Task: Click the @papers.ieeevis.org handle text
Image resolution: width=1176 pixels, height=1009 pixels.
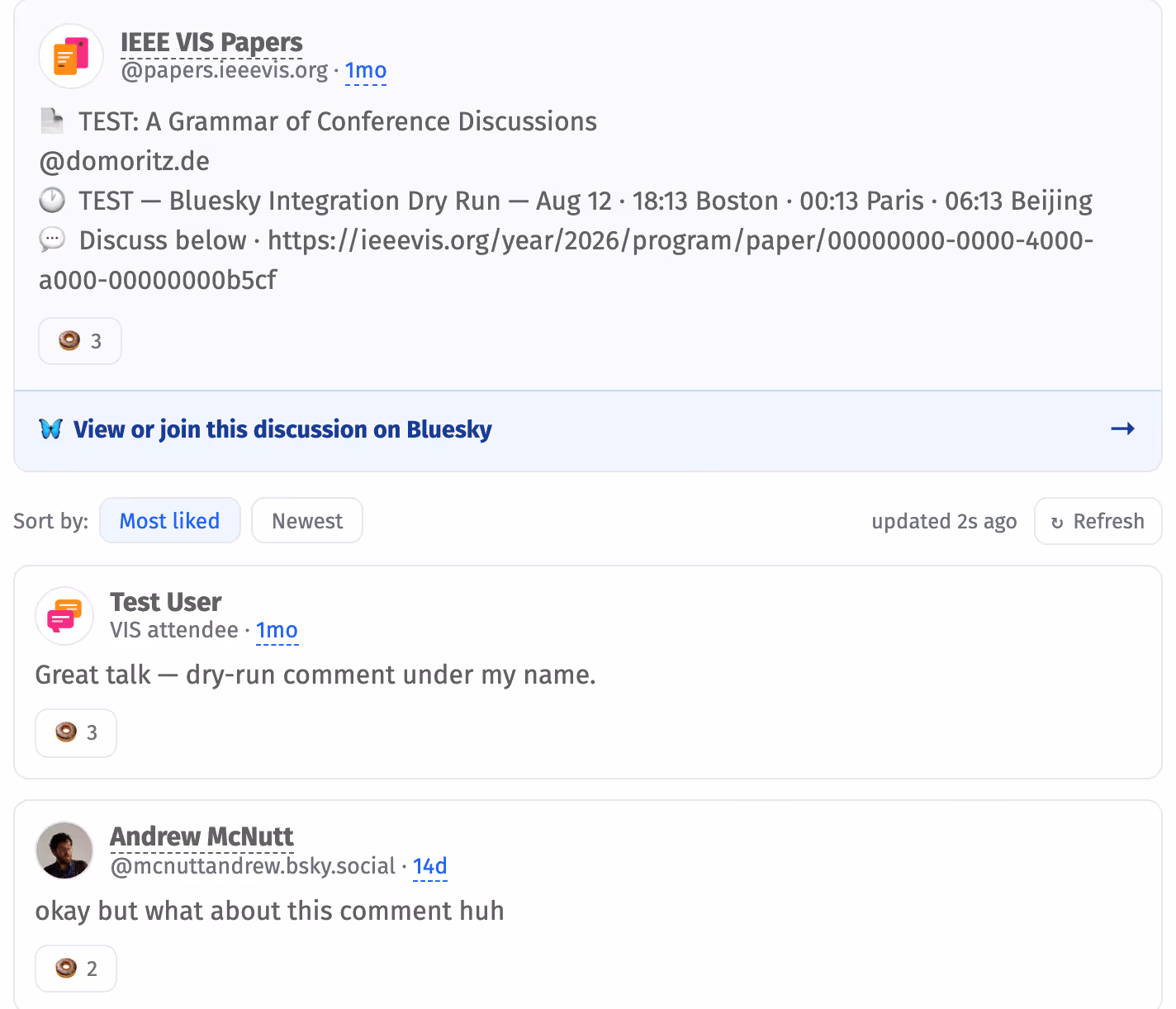Action: [225, 71]
